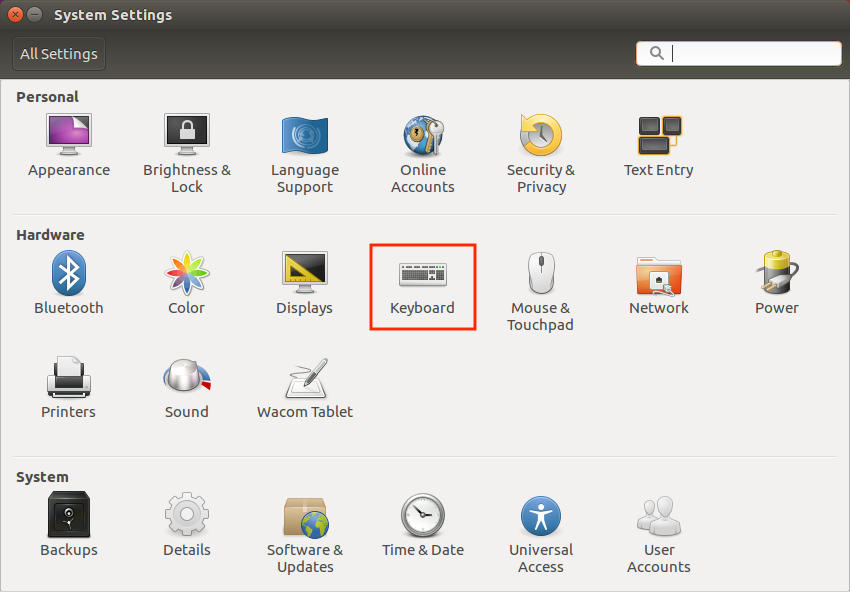Focus the settings search field
Viewport: 850px width, 592px height.
click(739, 54)
